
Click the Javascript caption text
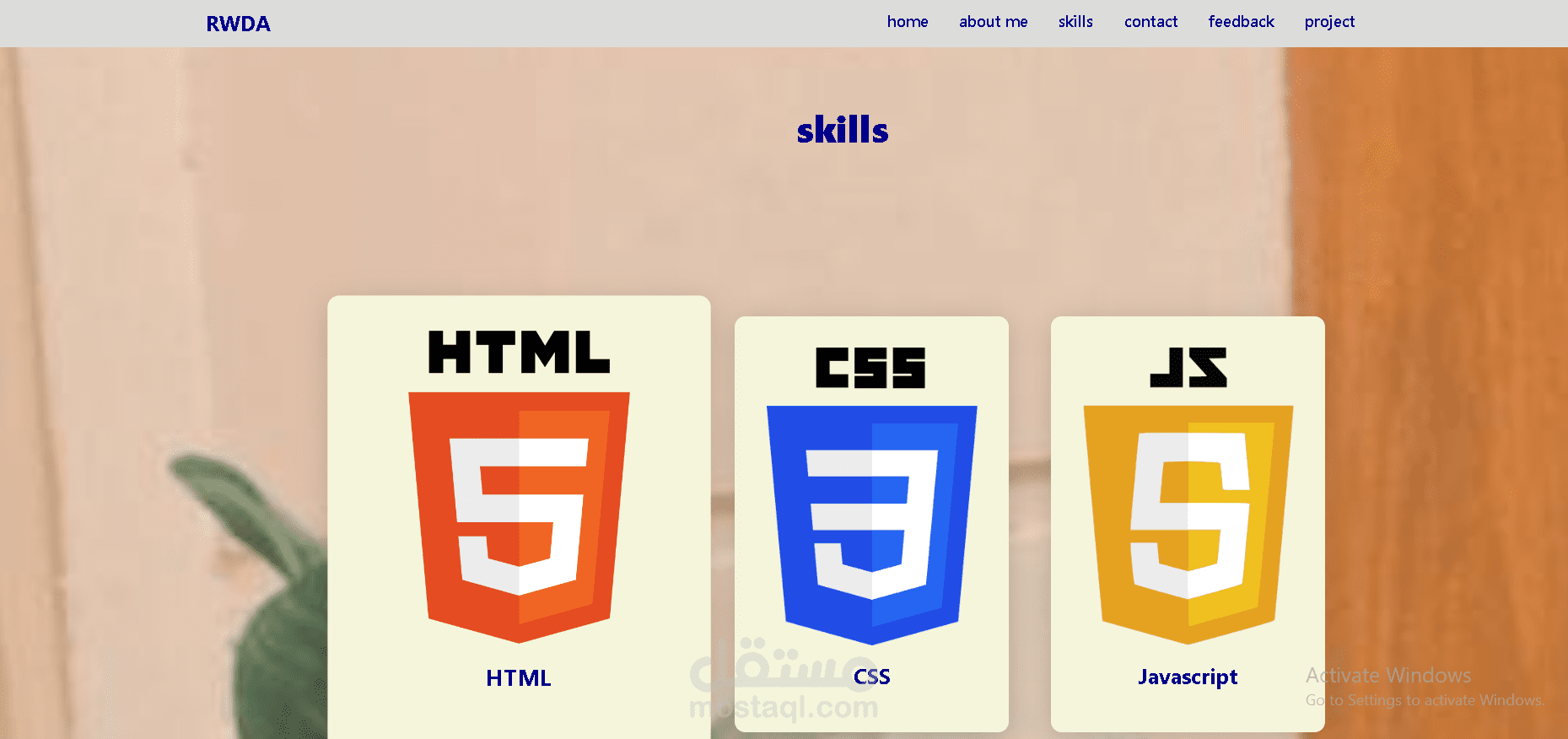pyautogui.click(x=1188, y=677)
